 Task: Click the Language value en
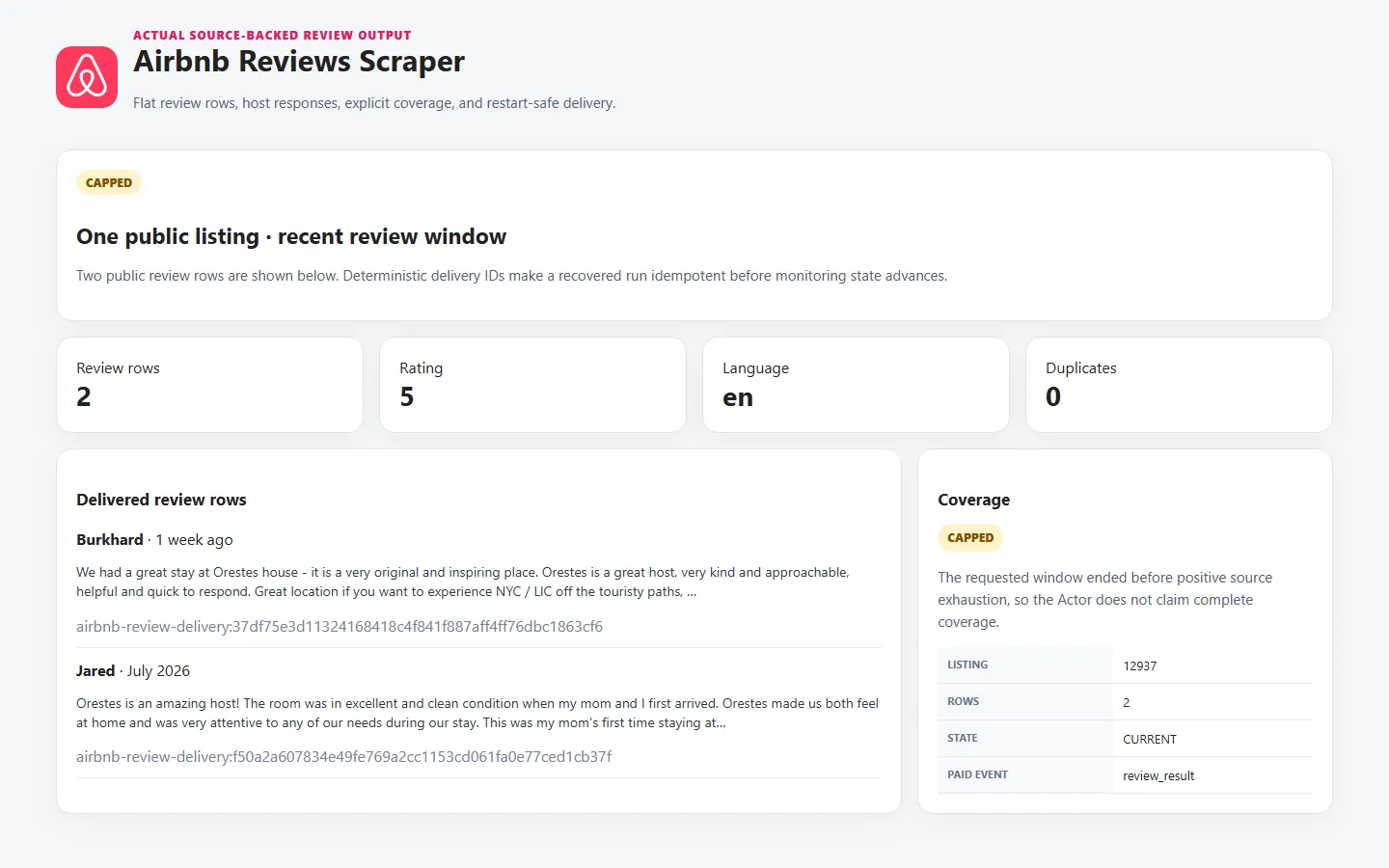point(738,397)
